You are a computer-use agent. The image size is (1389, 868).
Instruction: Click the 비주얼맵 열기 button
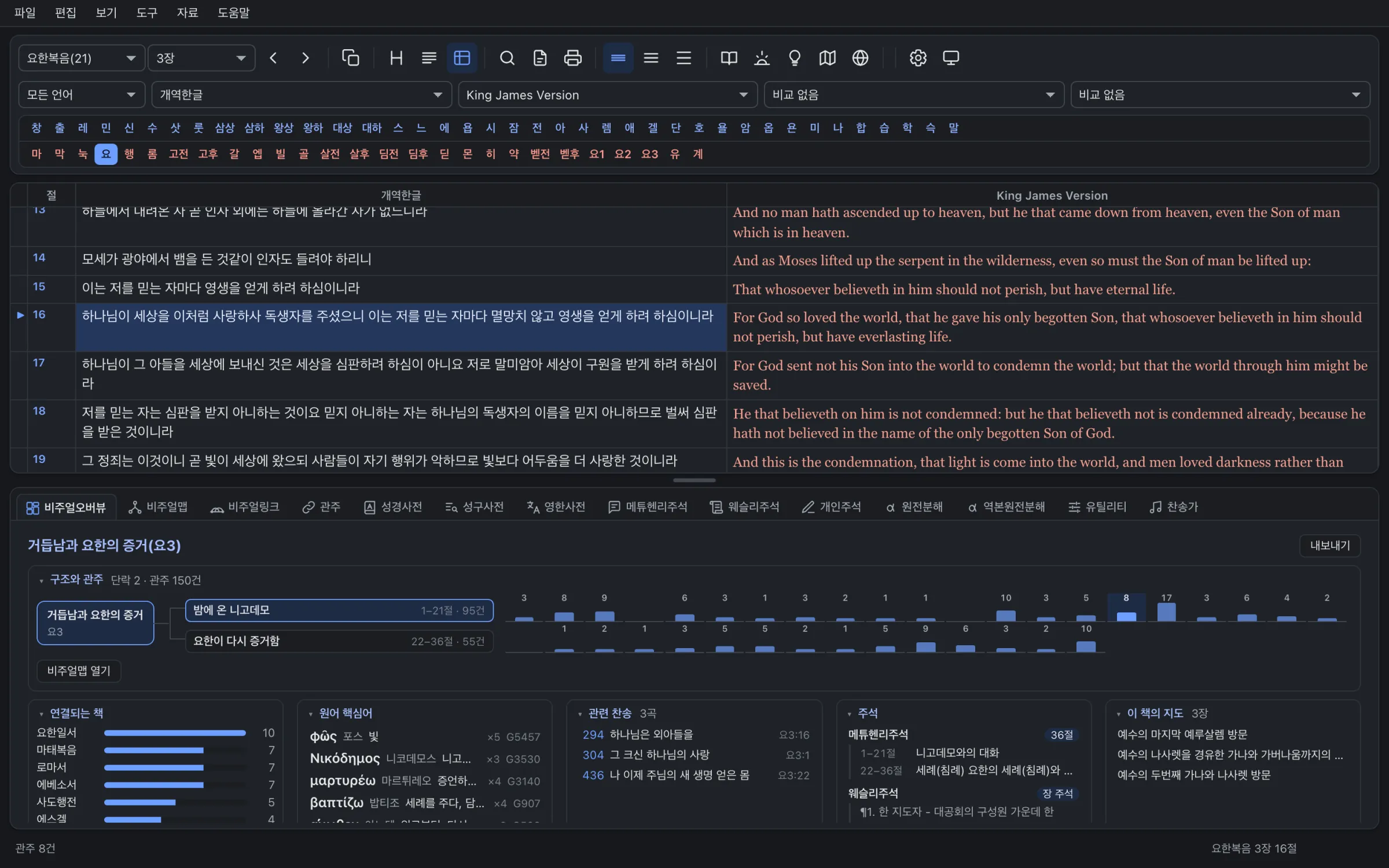tap(79, 671)
